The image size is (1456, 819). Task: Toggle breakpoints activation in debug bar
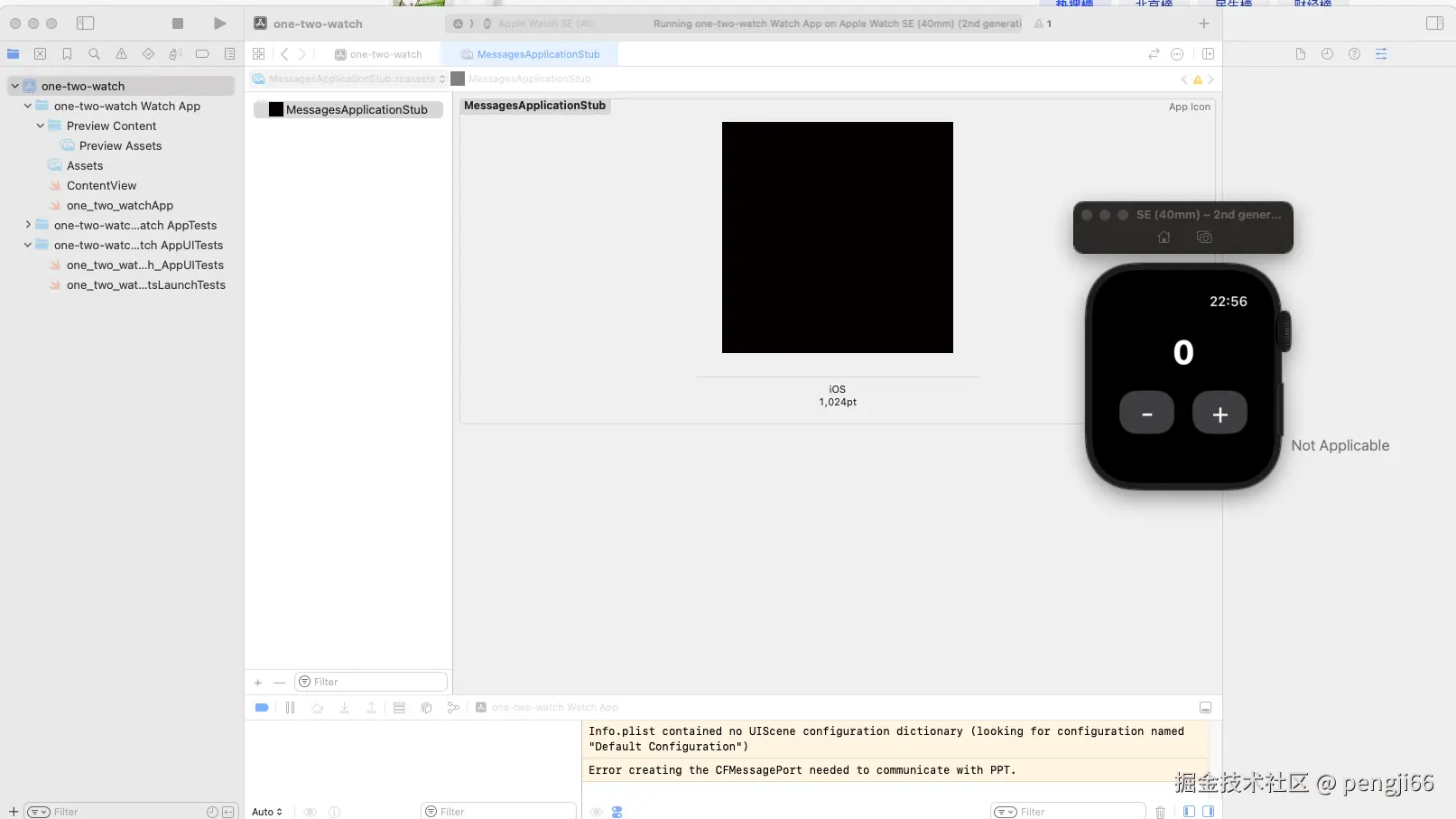[x=262, y=708]
